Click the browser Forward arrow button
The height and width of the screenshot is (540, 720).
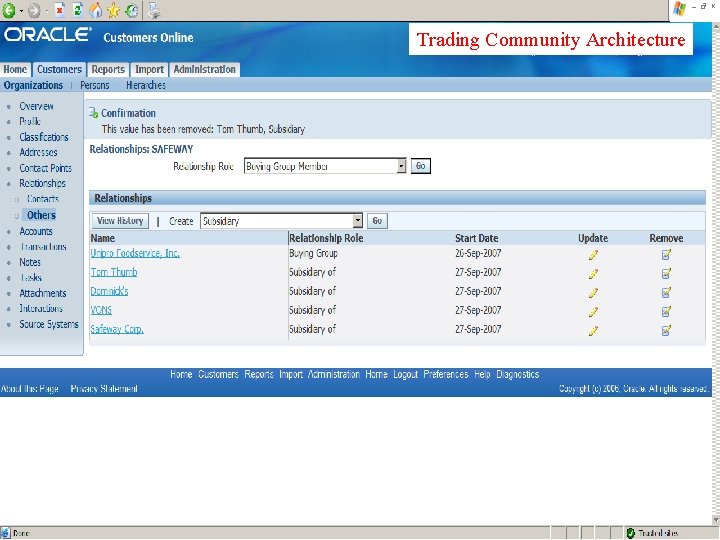(x=34, y=11)
